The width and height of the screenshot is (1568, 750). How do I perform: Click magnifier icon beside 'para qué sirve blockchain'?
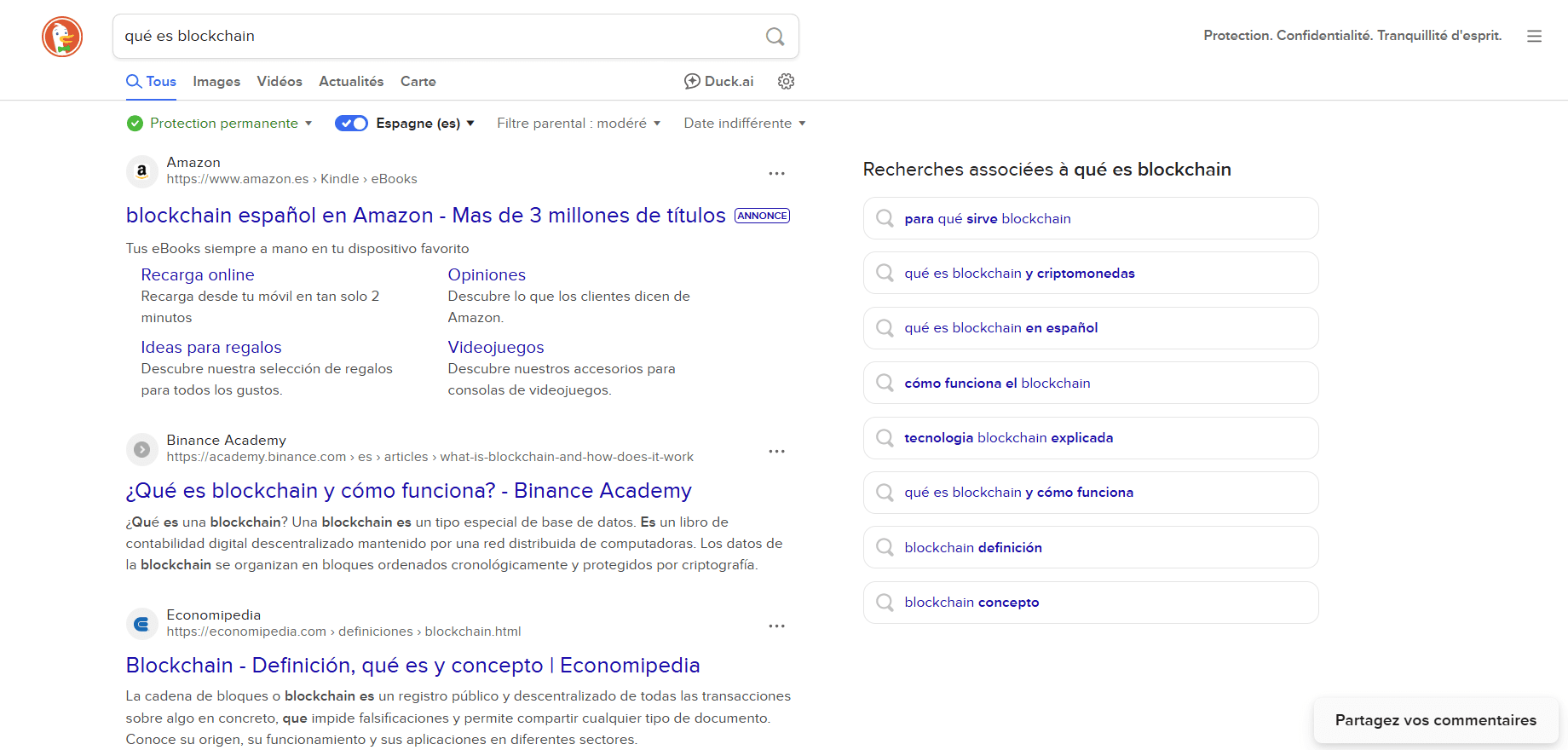point(885,218)
